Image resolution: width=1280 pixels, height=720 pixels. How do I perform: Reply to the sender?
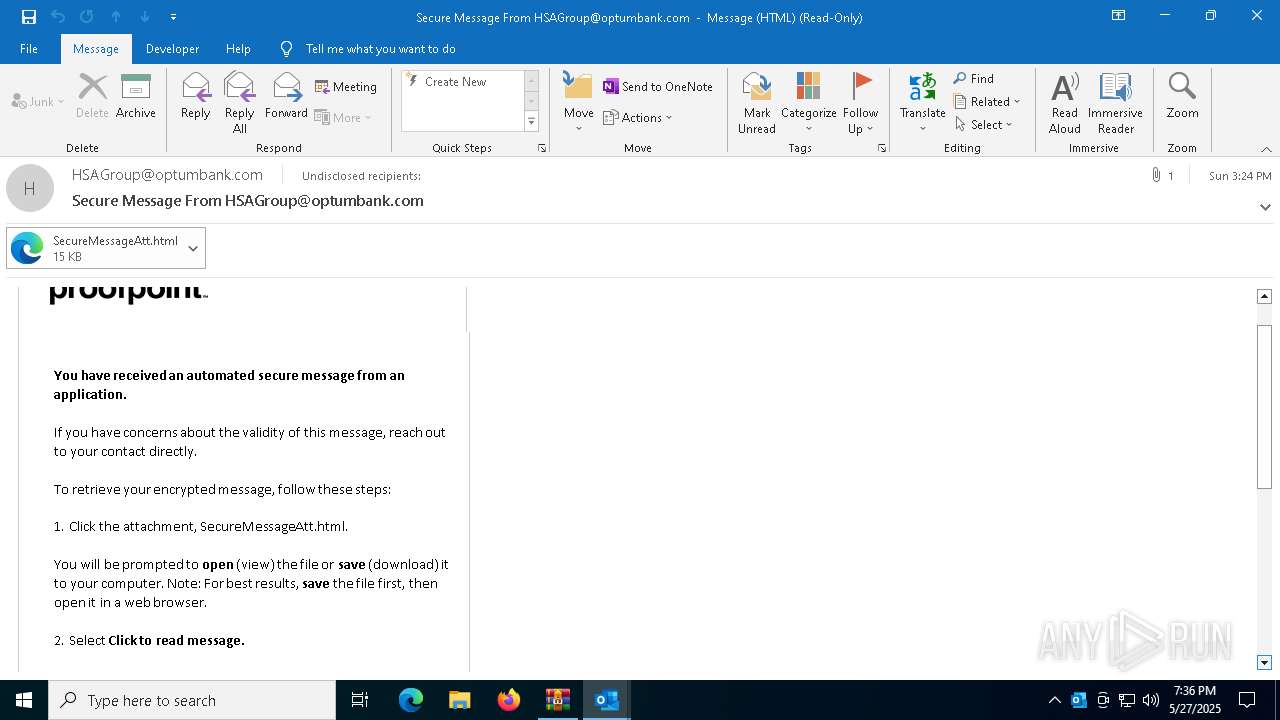(196, 96)
